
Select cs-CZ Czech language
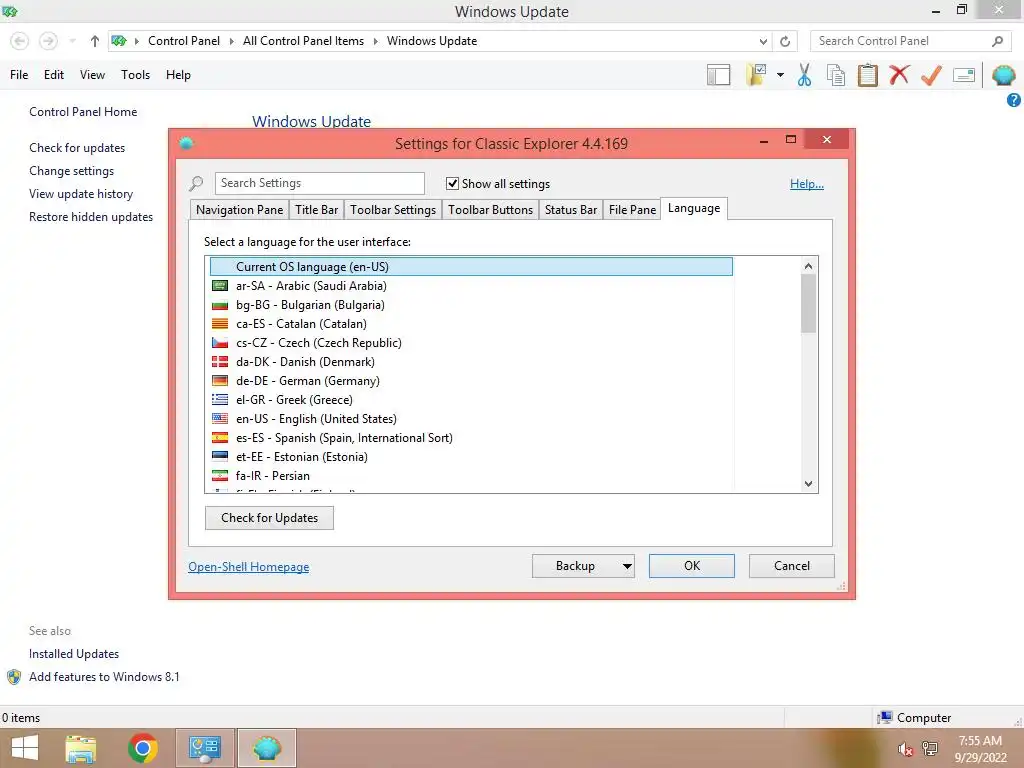click(x=471, y=343)
